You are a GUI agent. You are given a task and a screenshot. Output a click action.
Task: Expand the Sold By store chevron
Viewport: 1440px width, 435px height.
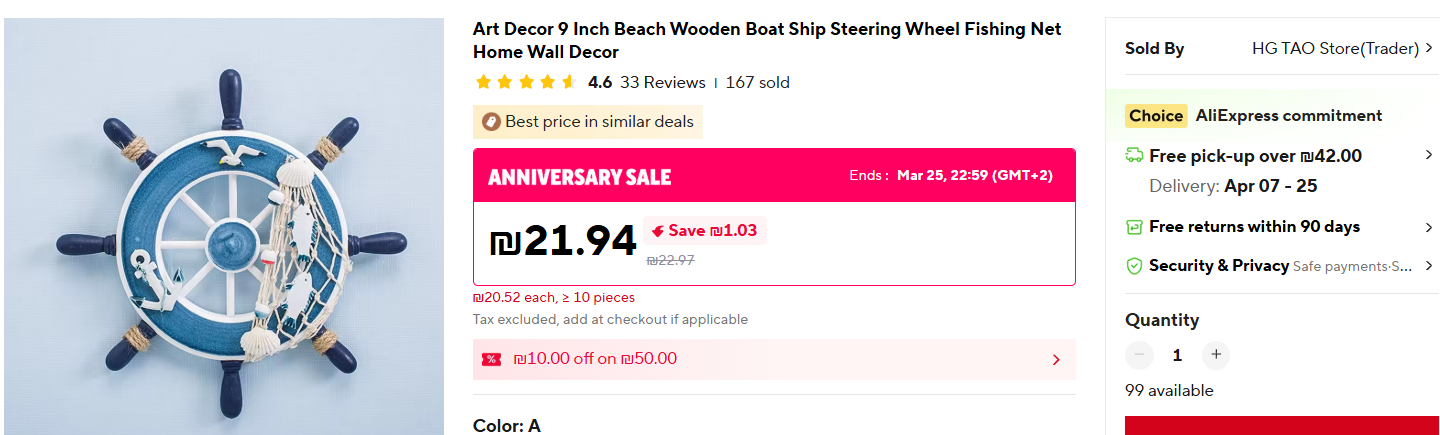(x=1429, y=48)
